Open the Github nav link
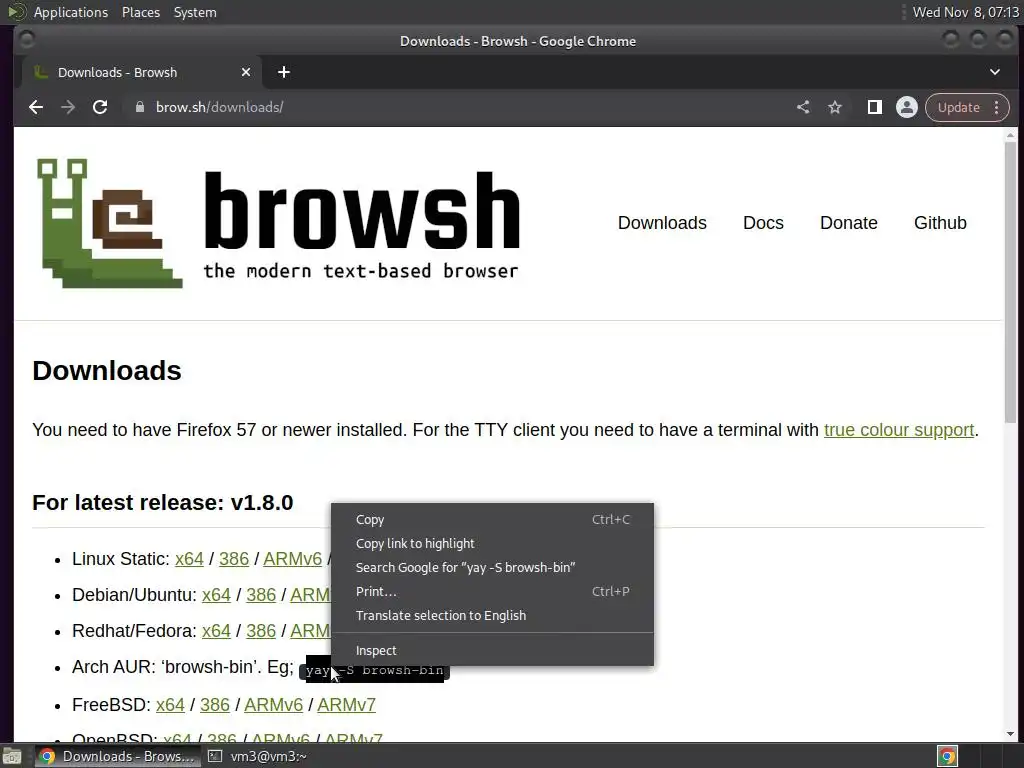This screenshot has height=768, width=1024. point(940,223)
